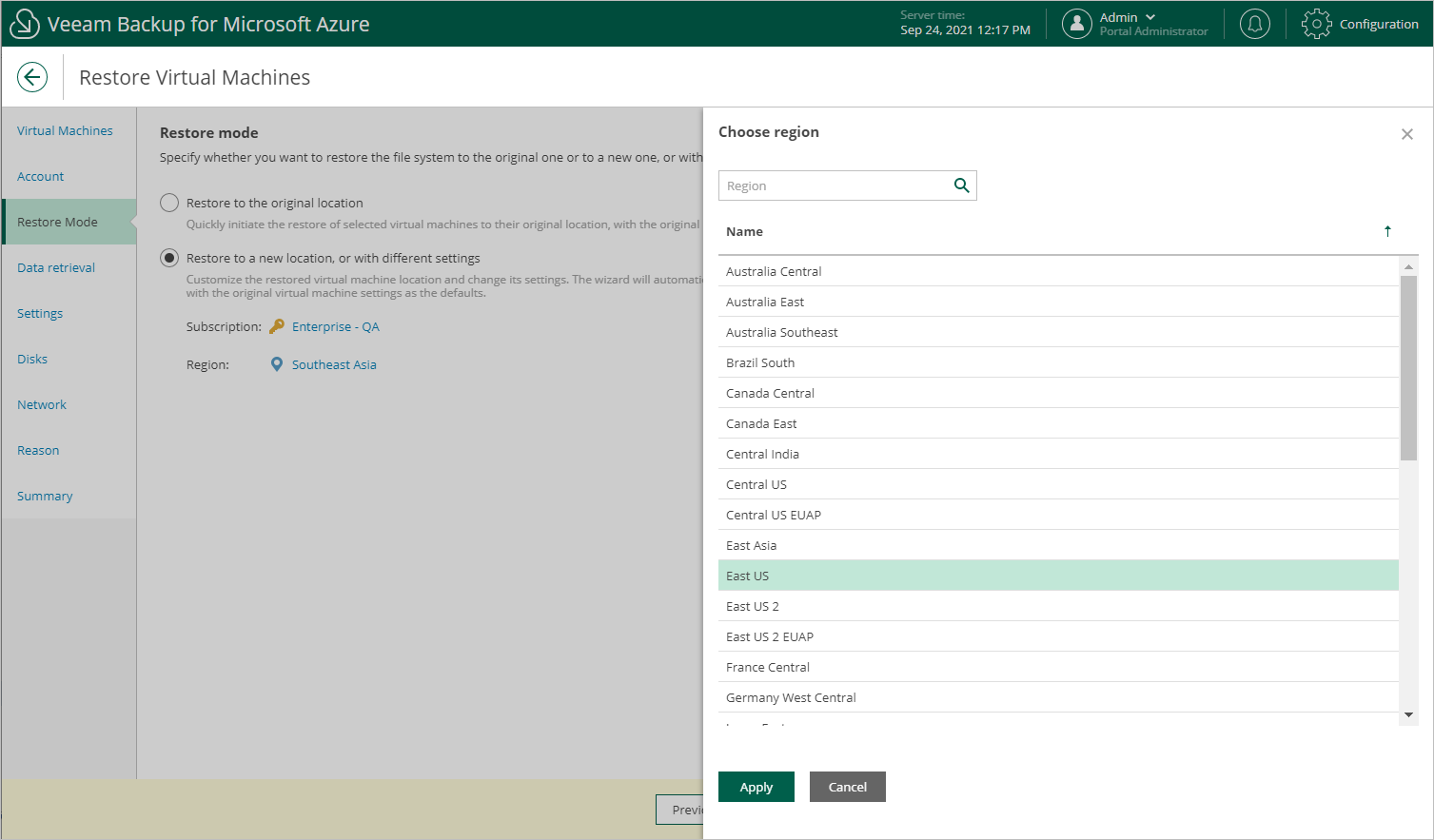
Task: Select Brazil South region
Action: point(1058,362)
